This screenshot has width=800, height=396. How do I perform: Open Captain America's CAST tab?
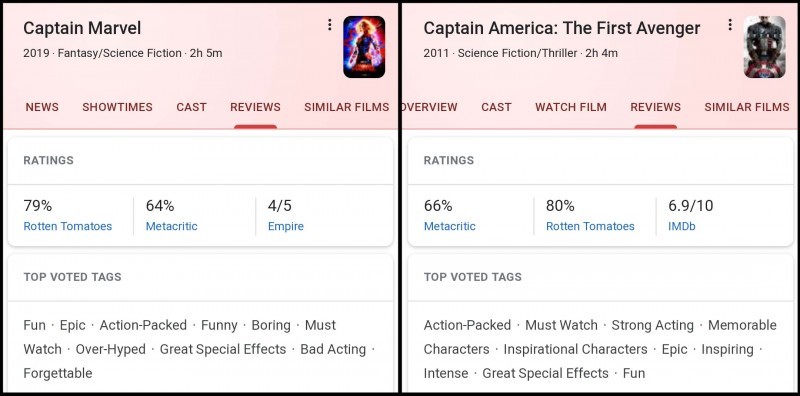click(496, 107)
